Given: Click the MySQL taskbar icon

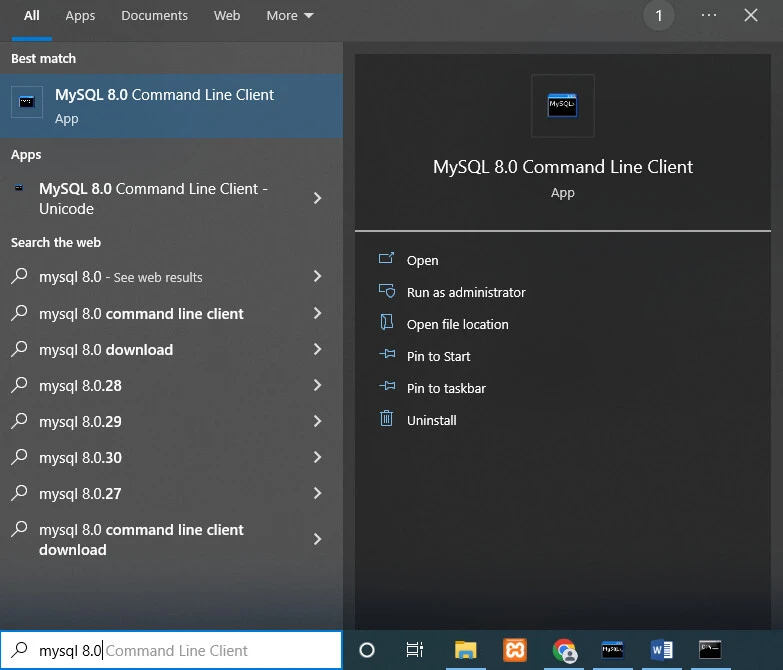Looking at the screenshot, I should pyautogui.click(x=613, y=650).
